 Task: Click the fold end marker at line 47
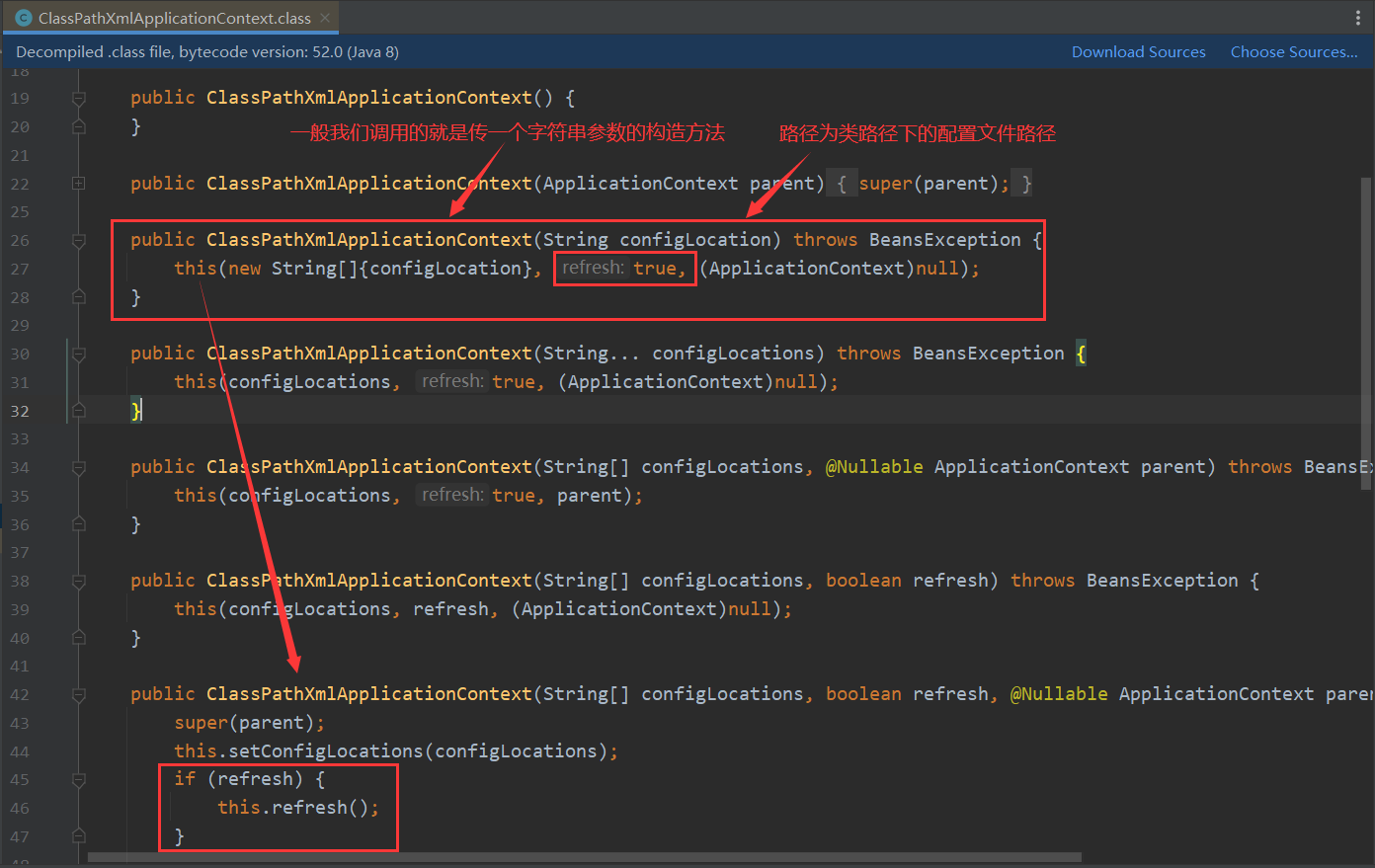(x=79, y=836)
